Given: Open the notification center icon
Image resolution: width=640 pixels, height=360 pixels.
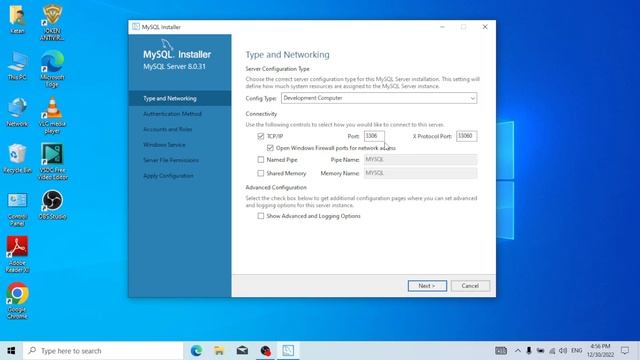Looking at the screenshot, I should pyautogui.click(x=625, y=351).
